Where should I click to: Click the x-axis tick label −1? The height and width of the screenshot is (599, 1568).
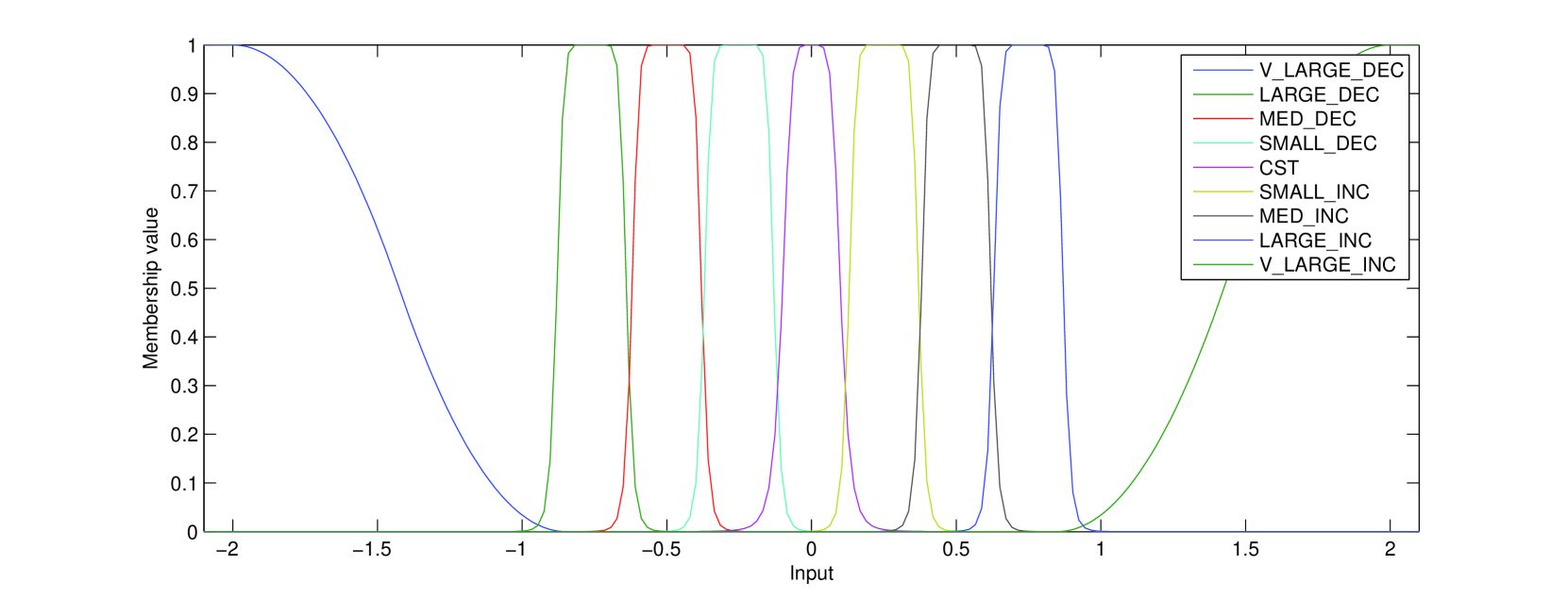pyautogui.click(x=515, y=550)
